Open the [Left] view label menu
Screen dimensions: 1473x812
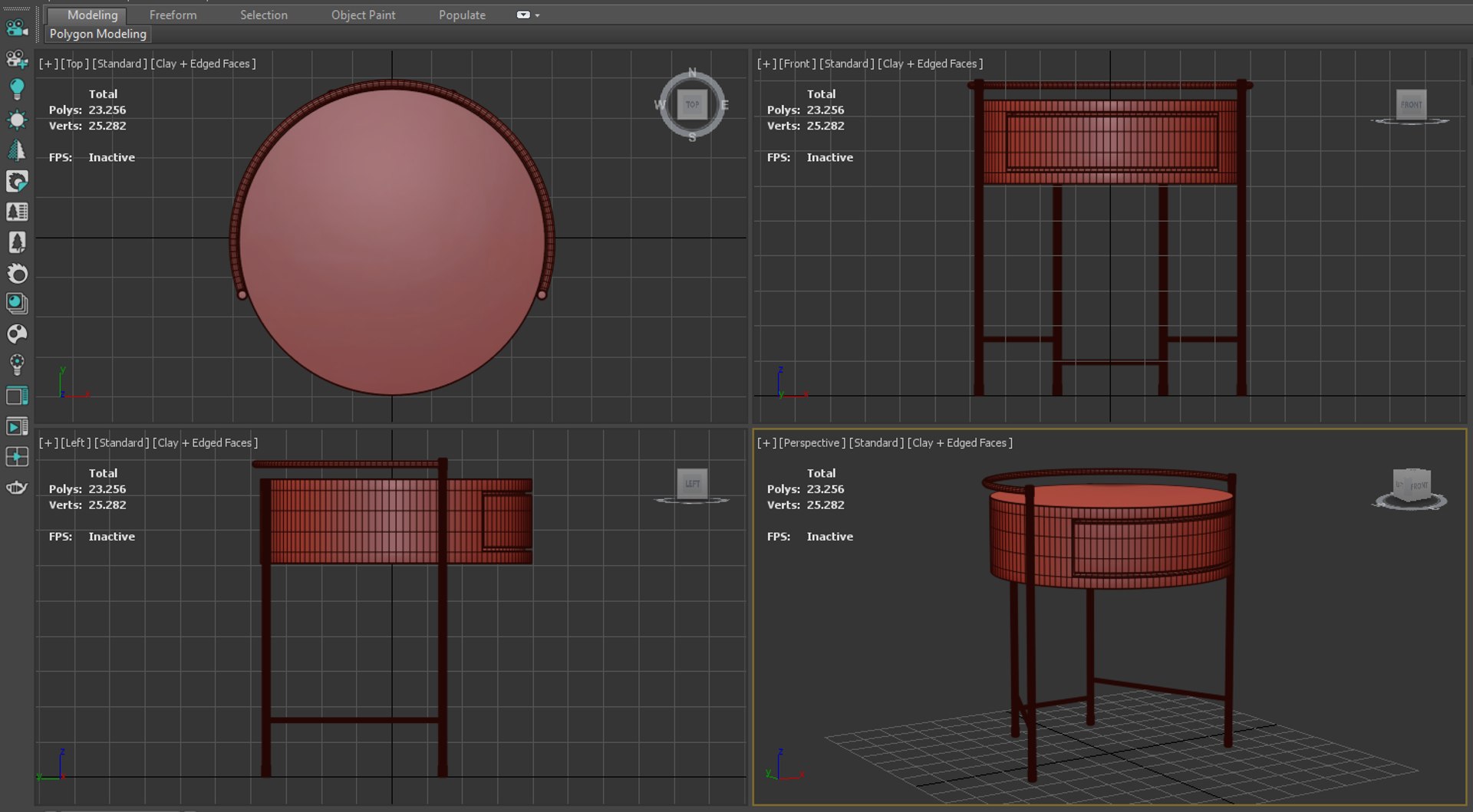coord(76,442)
